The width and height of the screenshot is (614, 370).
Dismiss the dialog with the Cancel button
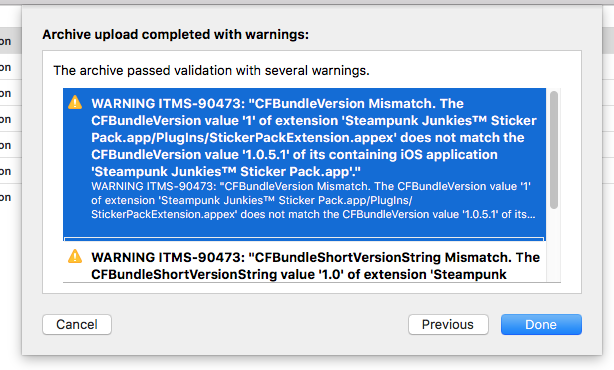click(77, 324)
